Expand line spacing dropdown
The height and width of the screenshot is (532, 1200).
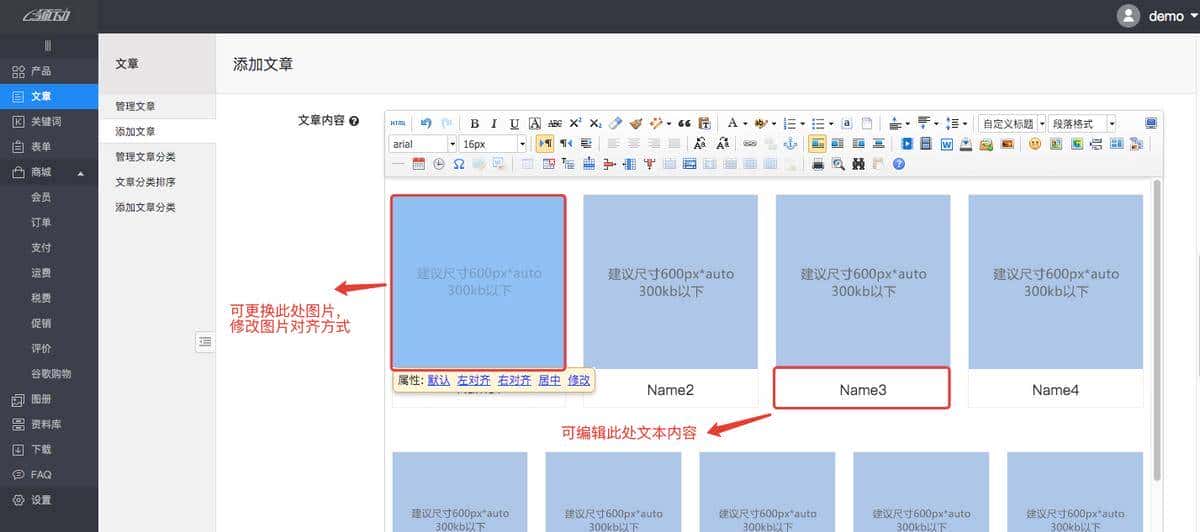point(965,123)
